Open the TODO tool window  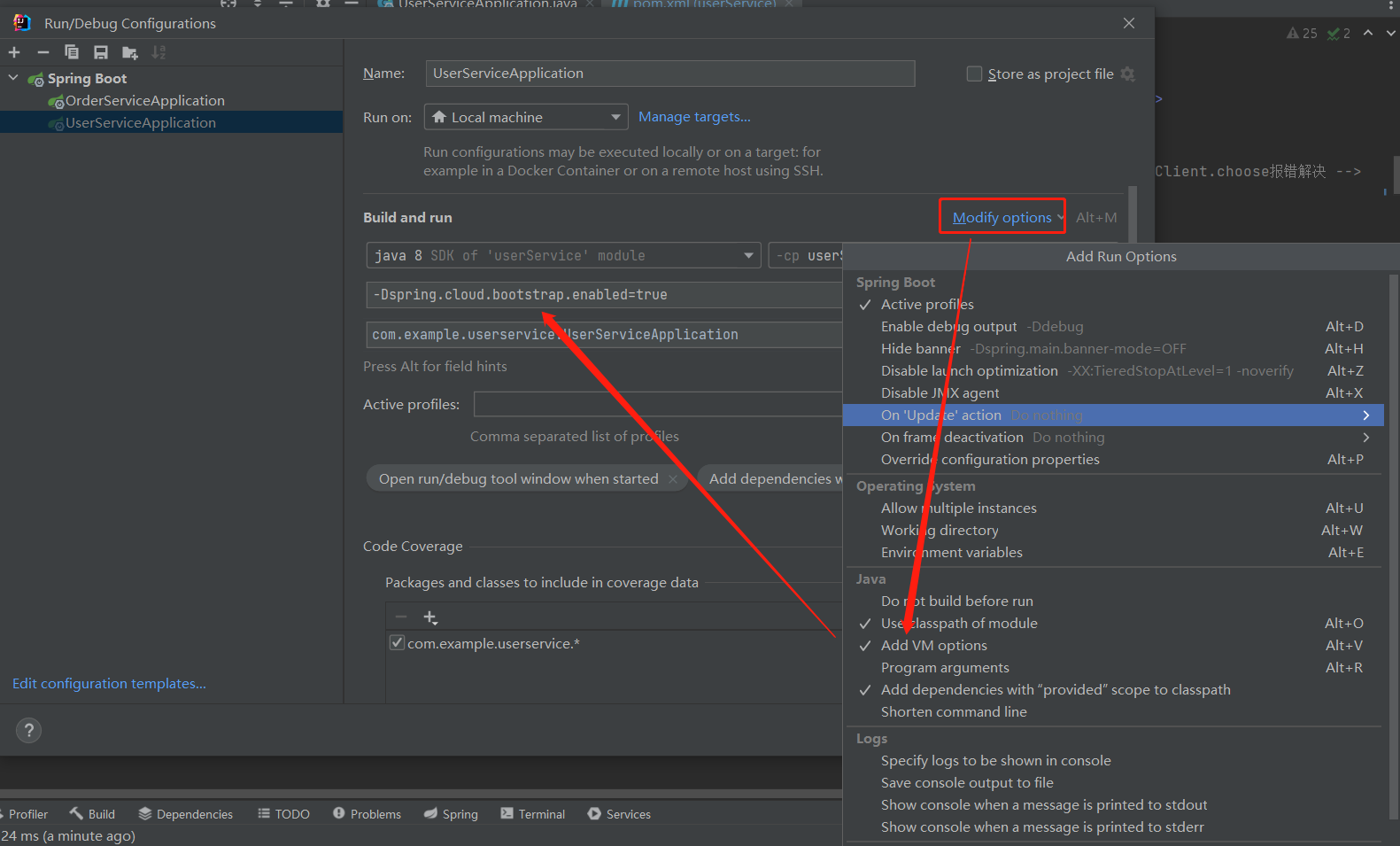pyautogui.click(x=283, y=814)
